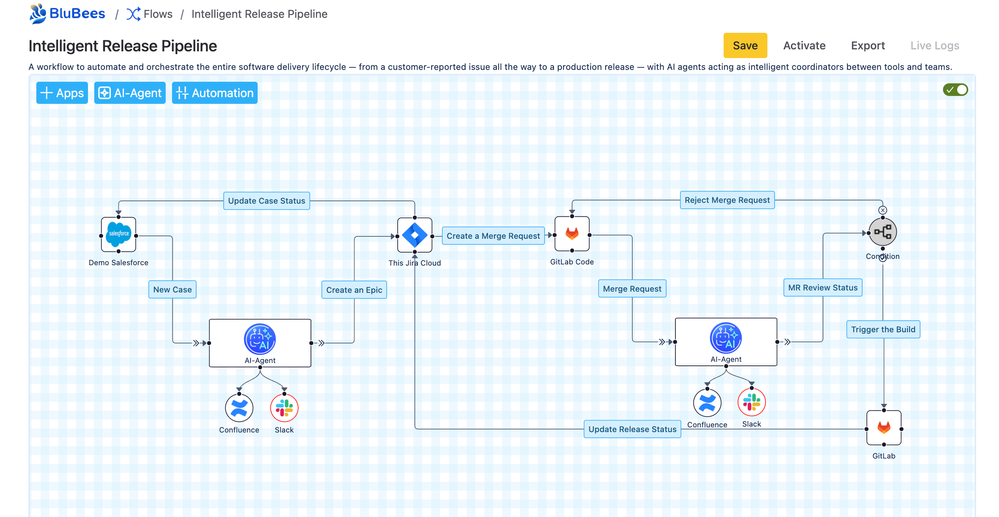Click the New Case edge label
999x517 pixels.
tap(172, 289)
